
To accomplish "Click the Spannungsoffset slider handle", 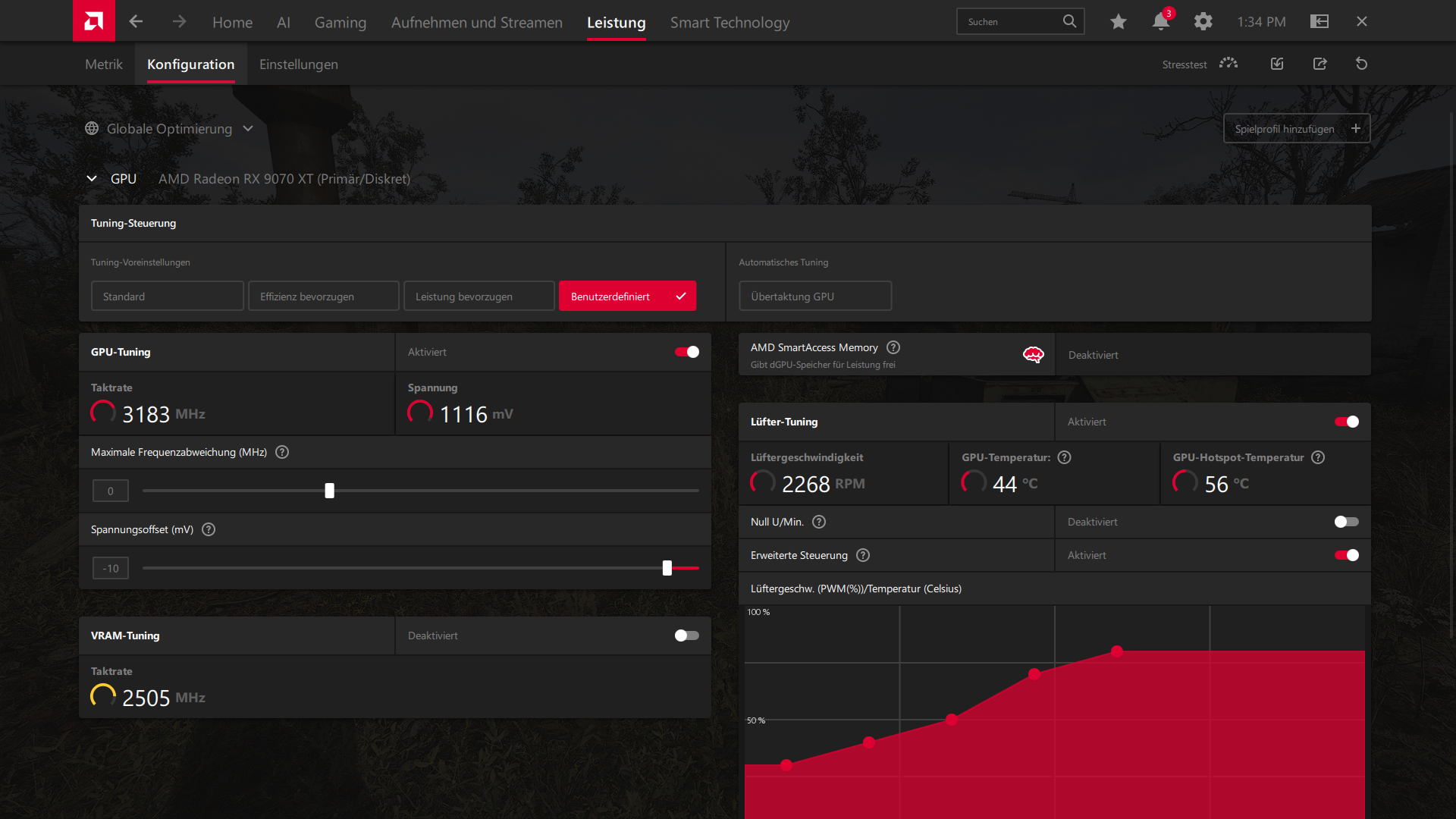I will click(667, 568).
